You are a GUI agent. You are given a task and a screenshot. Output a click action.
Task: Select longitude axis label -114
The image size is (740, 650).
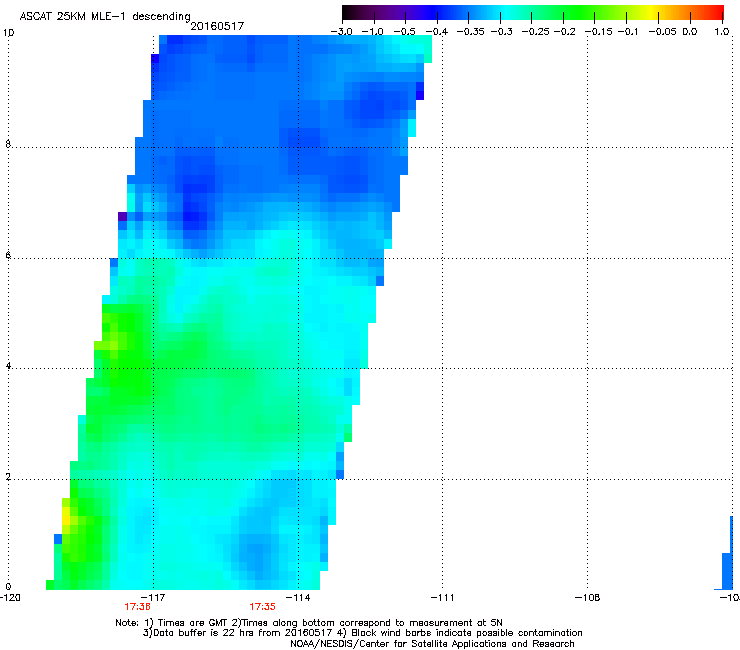298,598
